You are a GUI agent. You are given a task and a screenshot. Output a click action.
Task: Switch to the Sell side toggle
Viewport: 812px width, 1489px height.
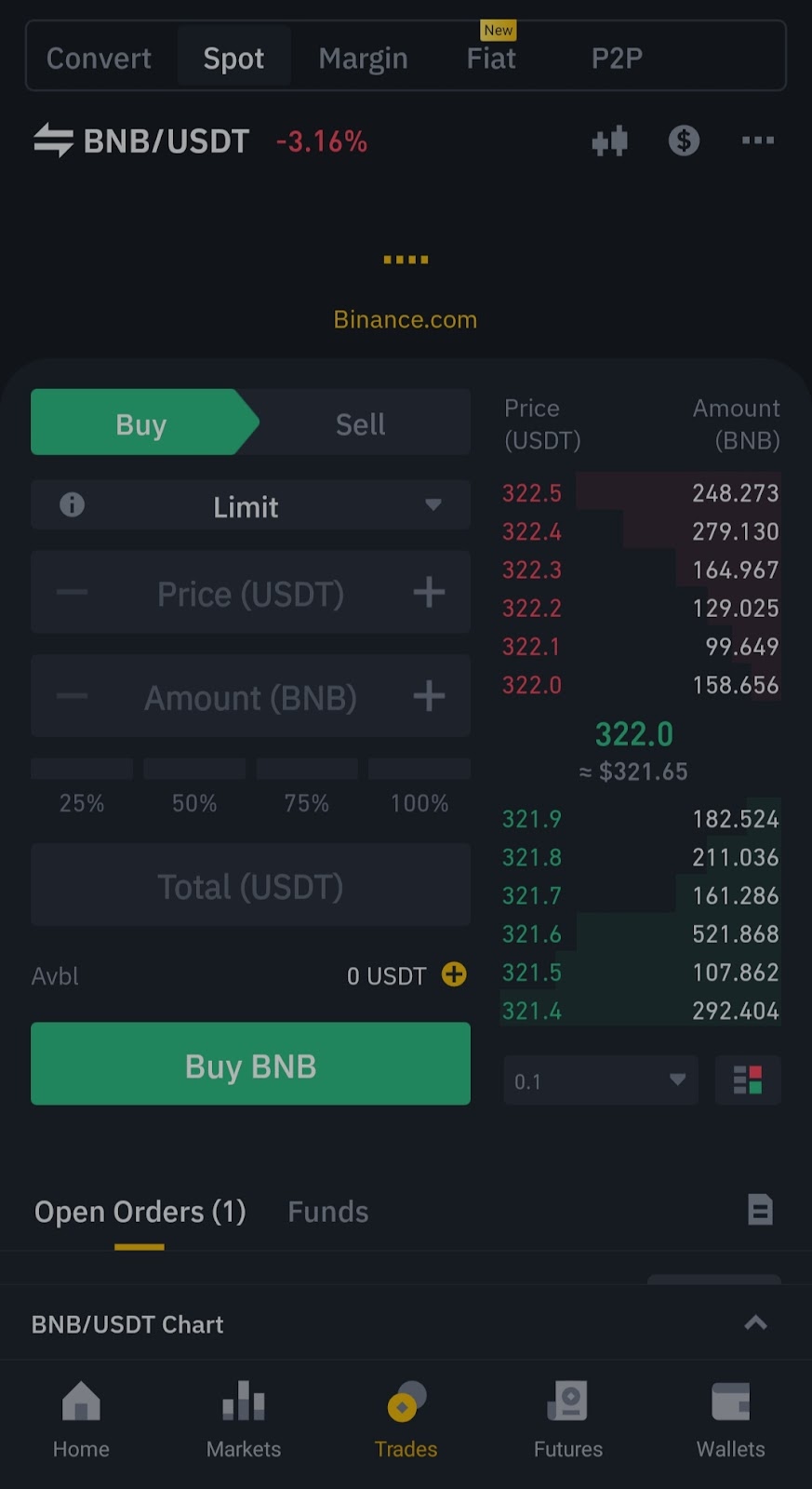click(360, 424)
